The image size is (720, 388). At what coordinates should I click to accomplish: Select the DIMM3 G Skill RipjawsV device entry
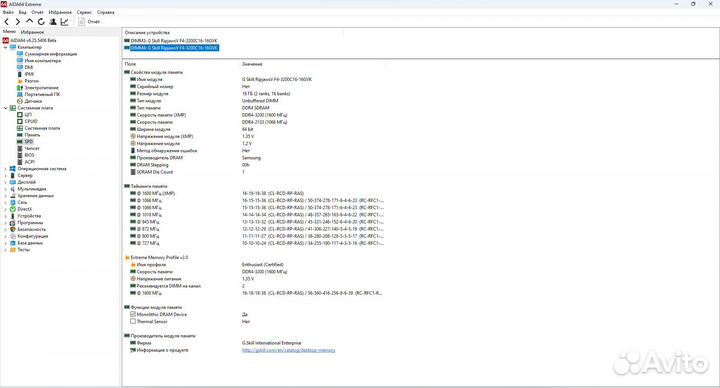[x=174, y=41]
